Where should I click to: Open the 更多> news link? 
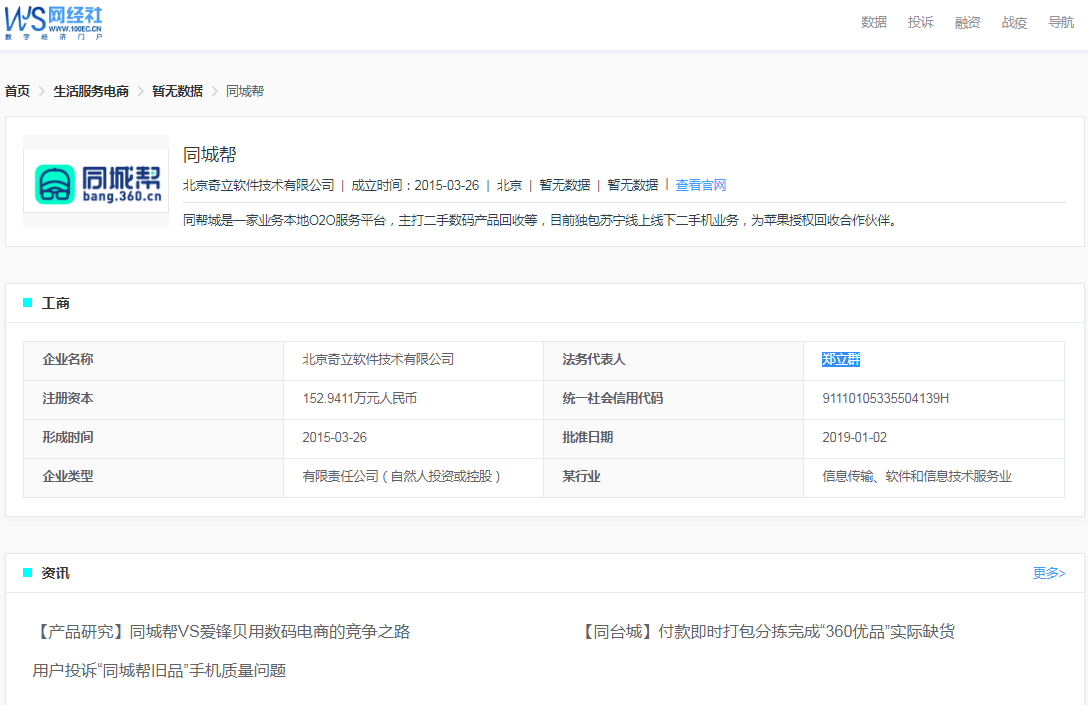click(x=1048, y=573)
